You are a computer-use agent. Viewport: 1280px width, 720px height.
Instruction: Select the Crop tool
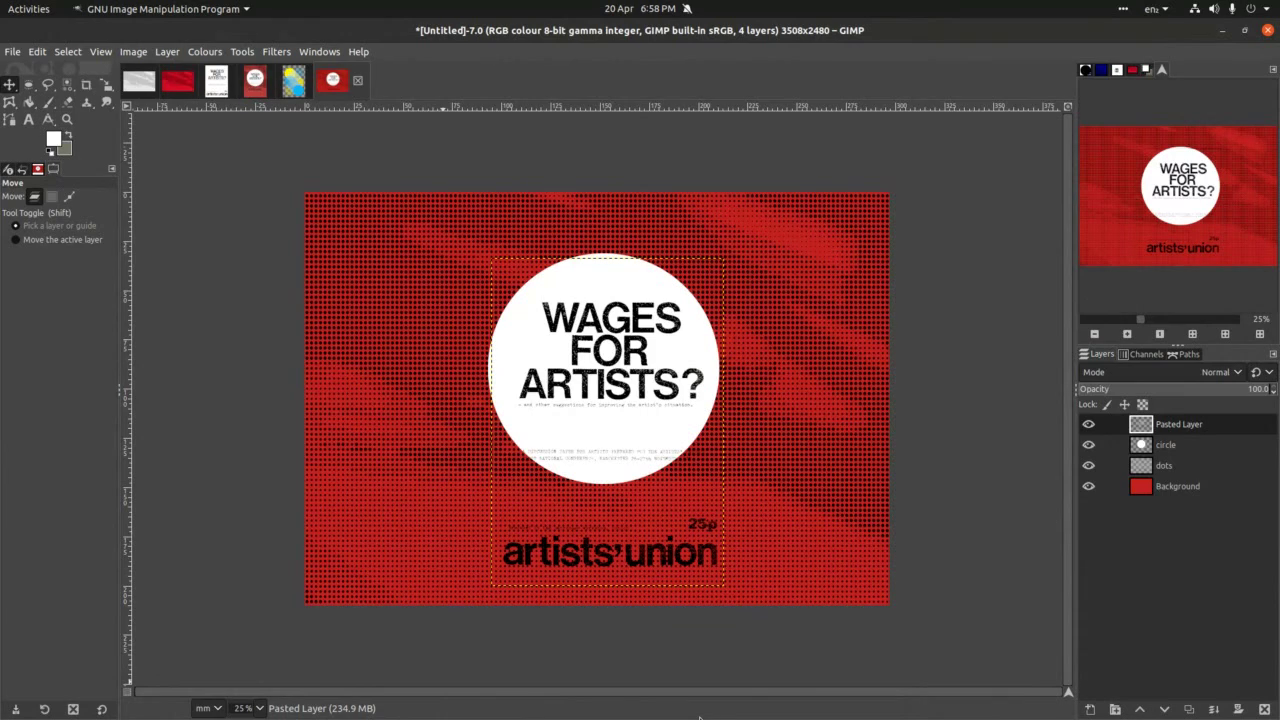click(86, 85)
